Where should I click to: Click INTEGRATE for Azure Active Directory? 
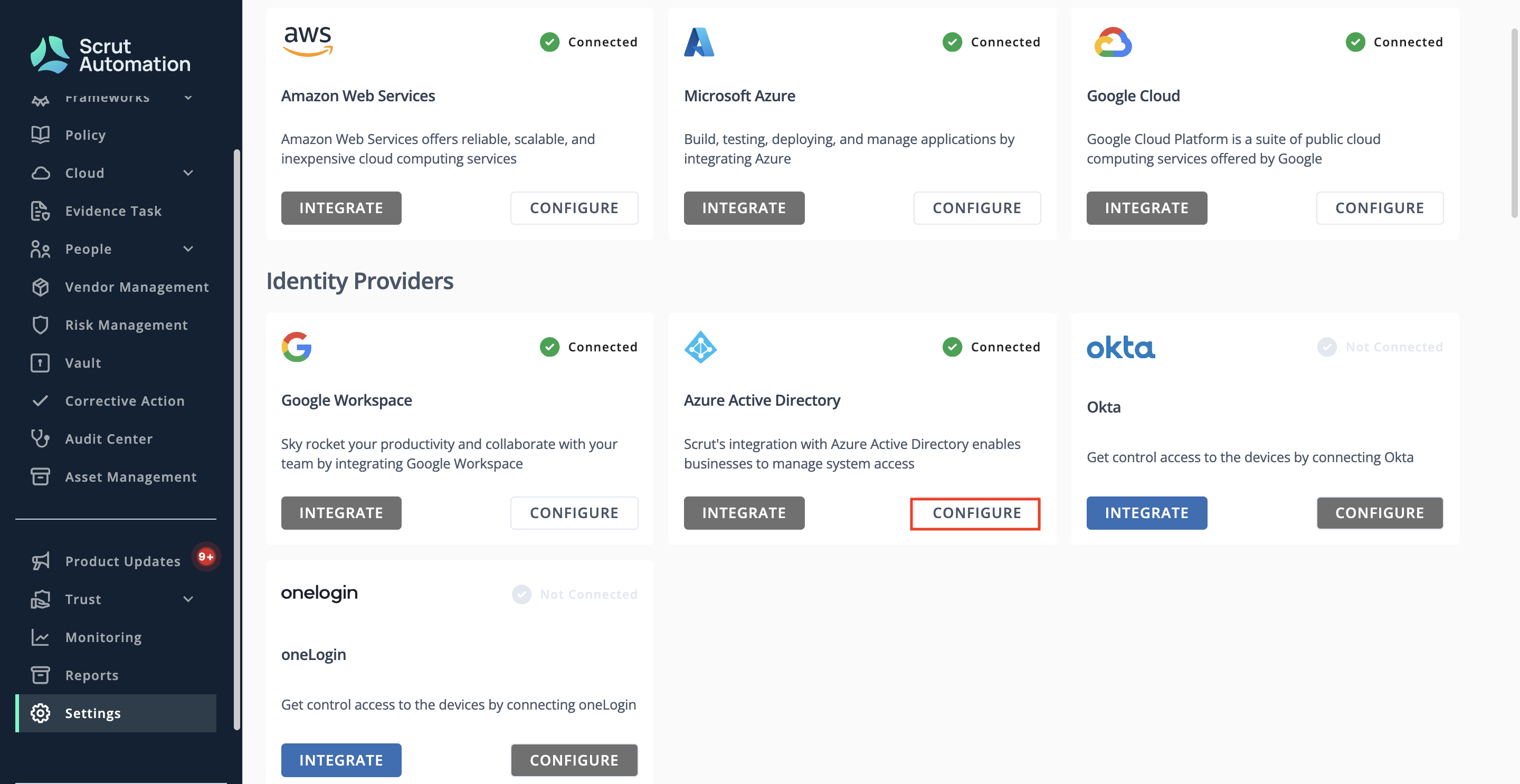[744, 513]
